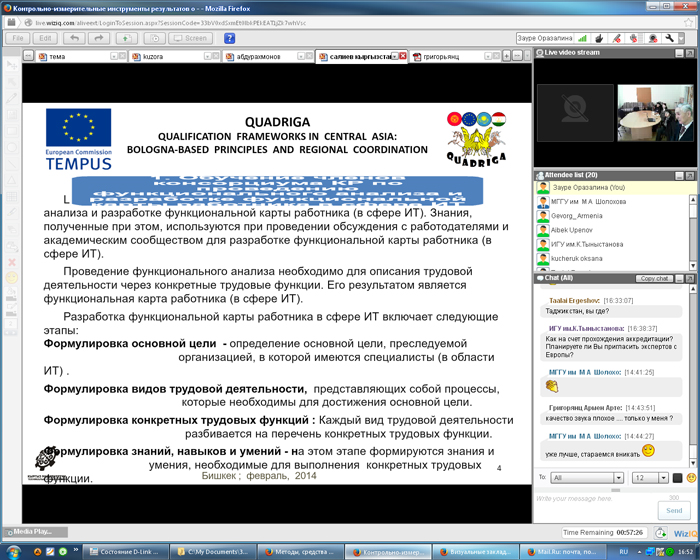This screenshot has width=700, height=560.
Task: Click the undo arrow button
Action: [x=74, y=38]
